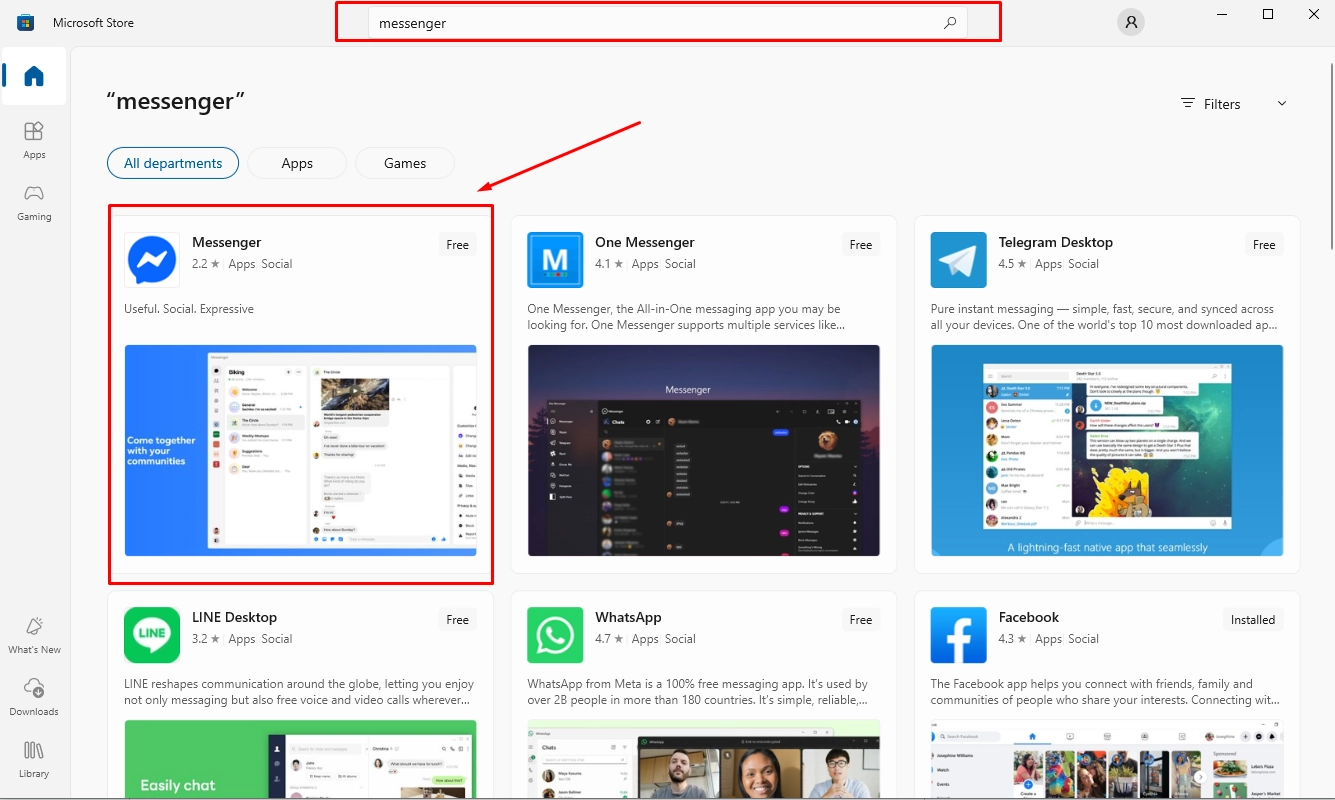Click the LINE Desktop app title

click(x=235, y=617)
